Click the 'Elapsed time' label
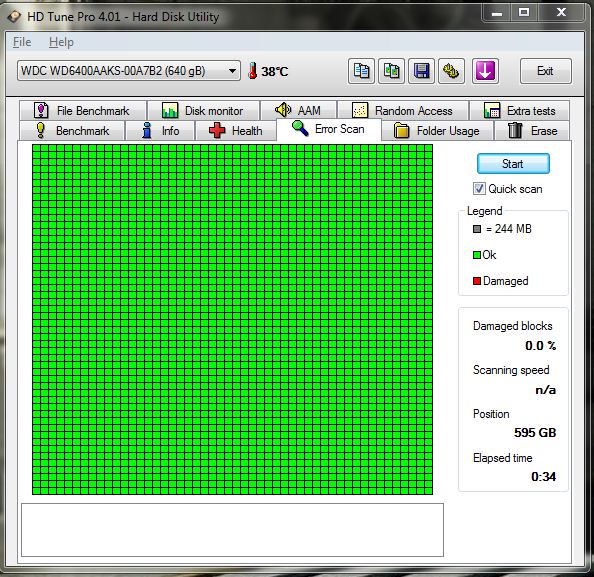The height and width of the screenshot is (577, 594). (x=503, y=458)
